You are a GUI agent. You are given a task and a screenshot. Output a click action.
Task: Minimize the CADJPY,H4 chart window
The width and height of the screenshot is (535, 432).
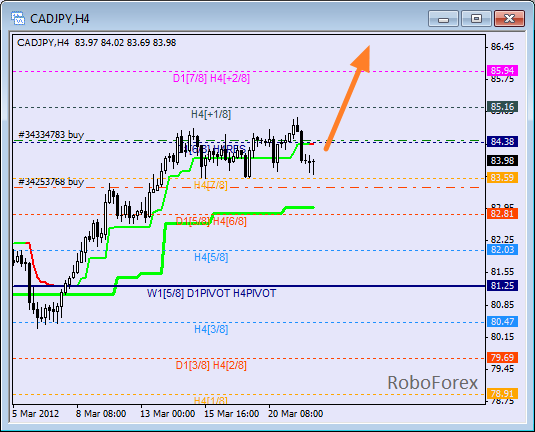(443, 19)
